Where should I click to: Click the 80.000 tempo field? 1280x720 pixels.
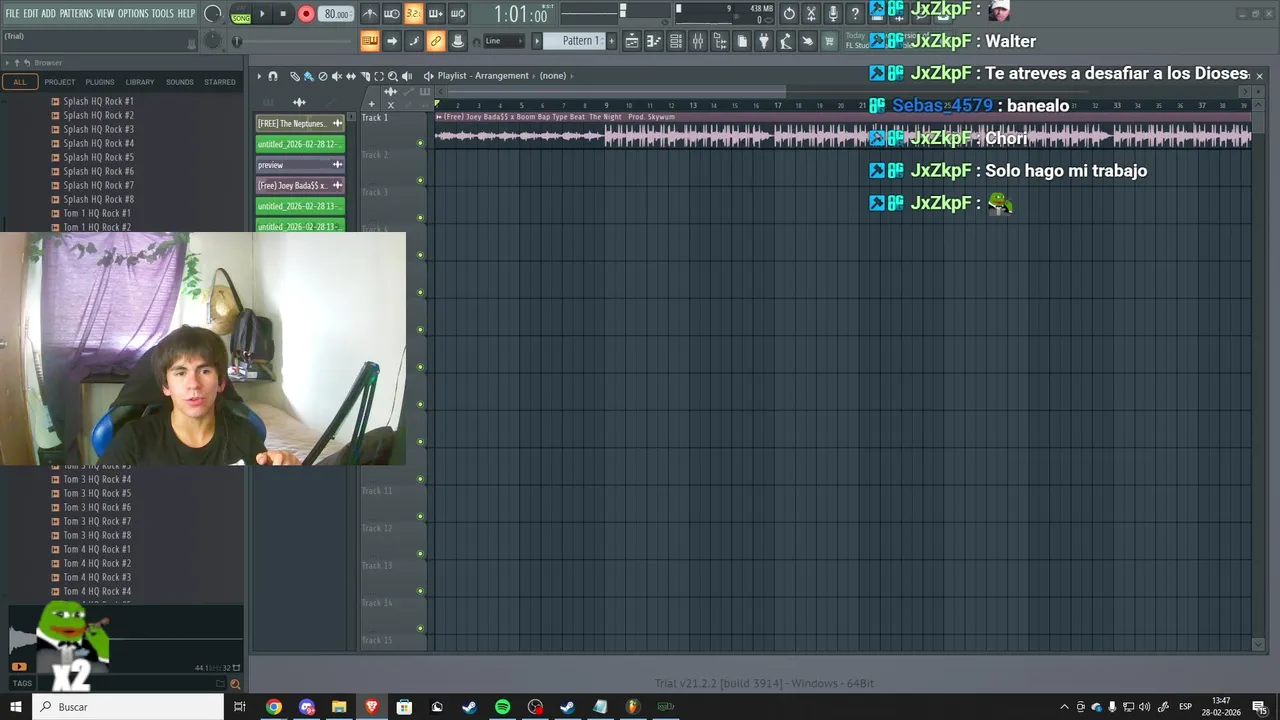click(336, 14)
